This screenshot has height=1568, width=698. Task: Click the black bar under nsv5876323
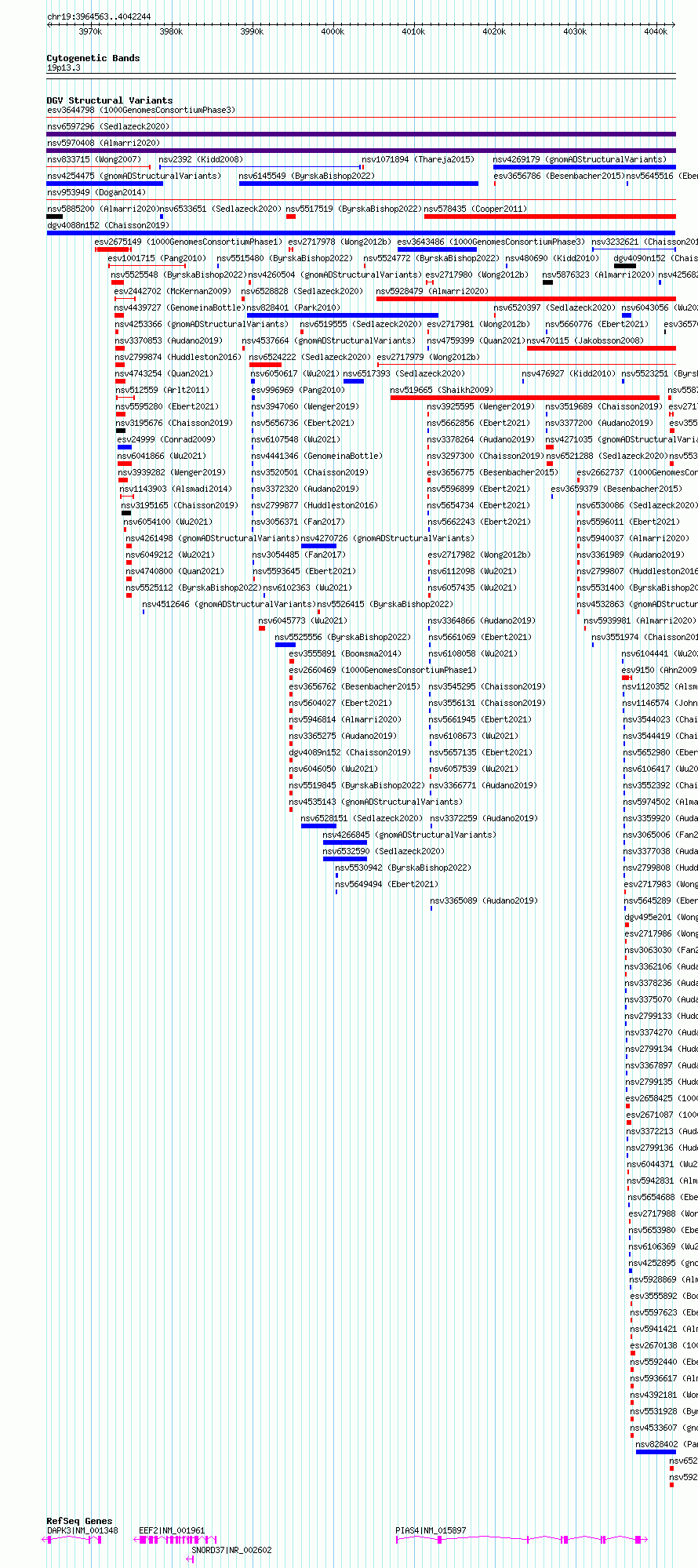(547, 282)
